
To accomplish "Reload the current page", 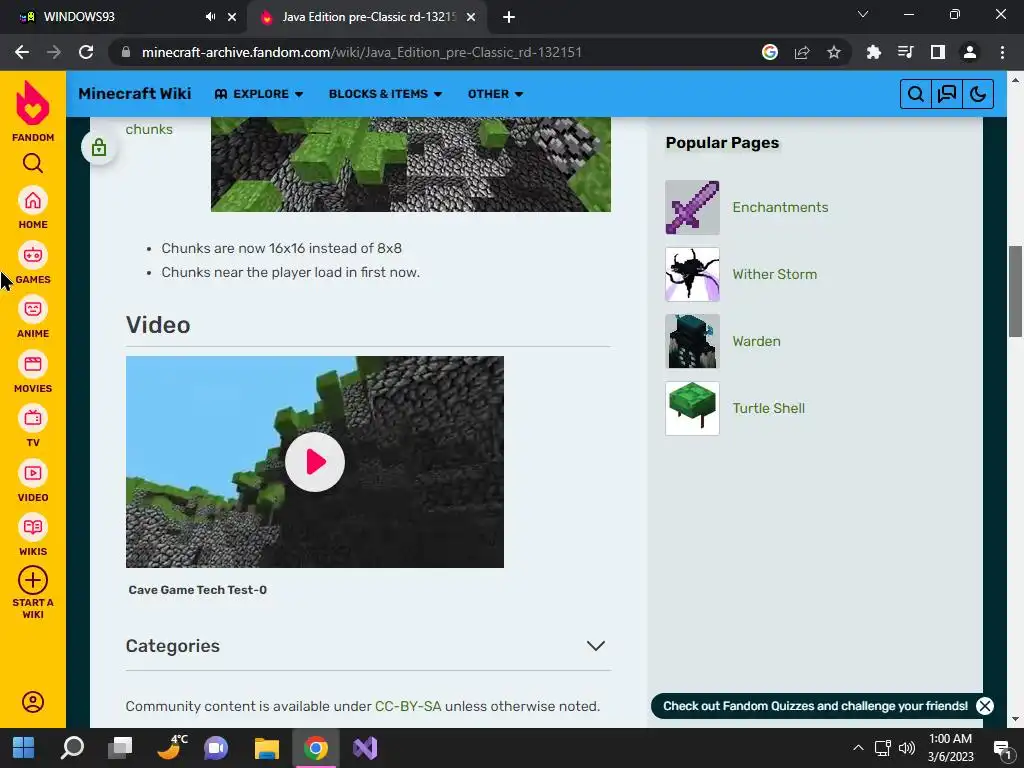I will click(x=86, y=52).
